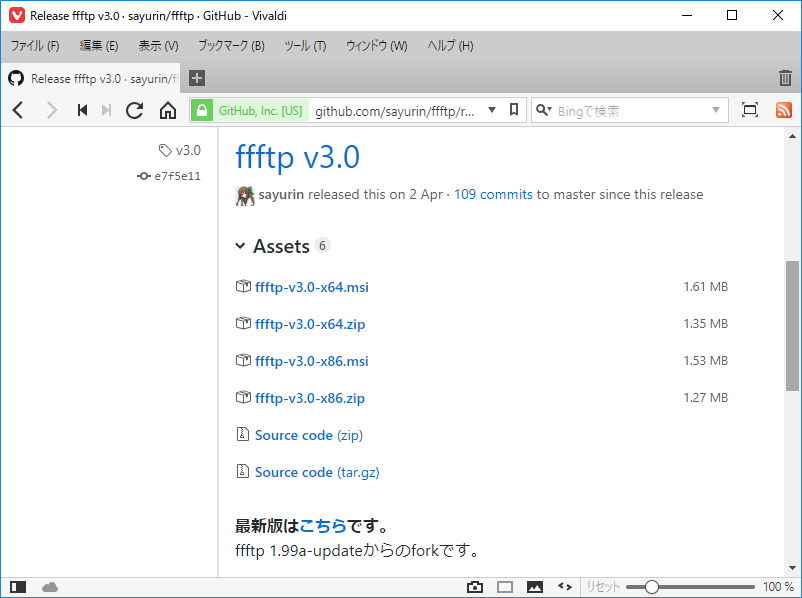Image resolution: width=802 pixels, height=598 pixels.
Task: Click the Rewind history button
Action: pos(82,110)
